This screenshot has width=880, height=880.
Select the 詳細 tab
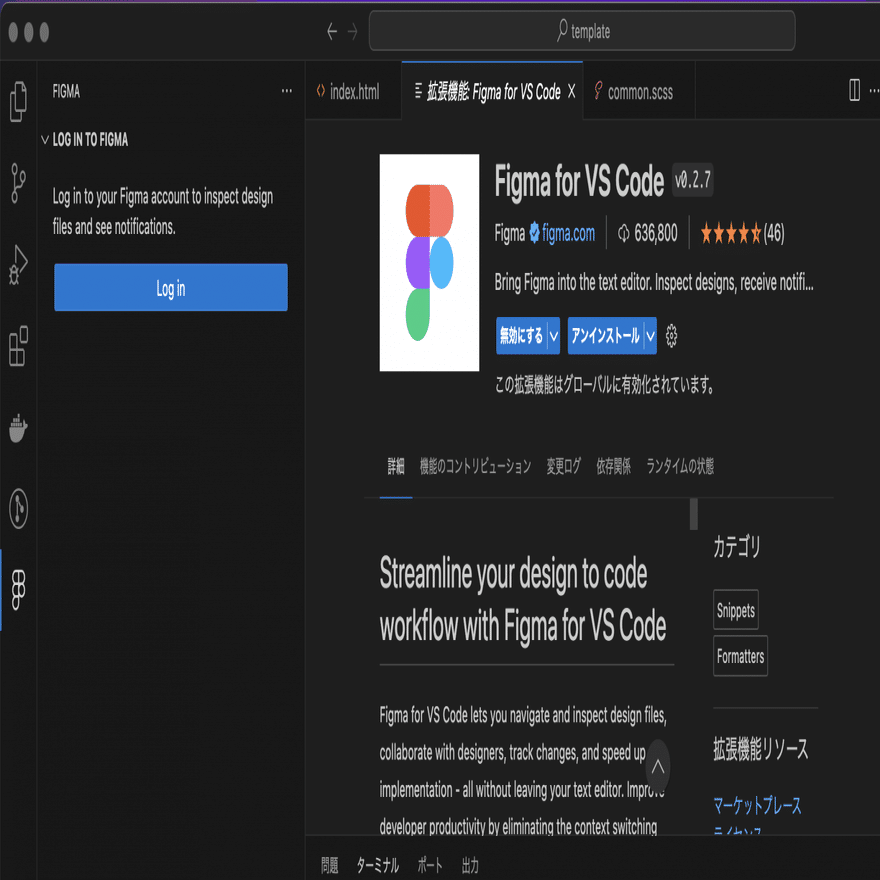click(396, 466)
